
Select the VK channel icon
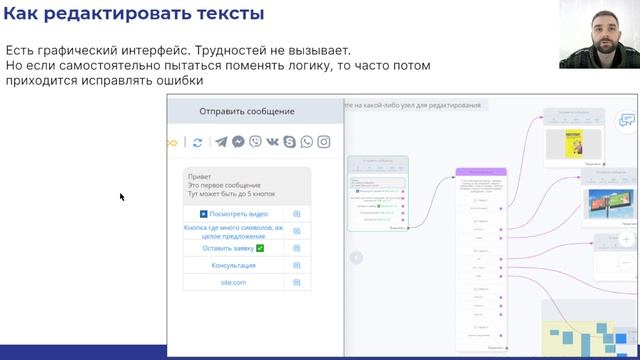[x=272, y=142]
